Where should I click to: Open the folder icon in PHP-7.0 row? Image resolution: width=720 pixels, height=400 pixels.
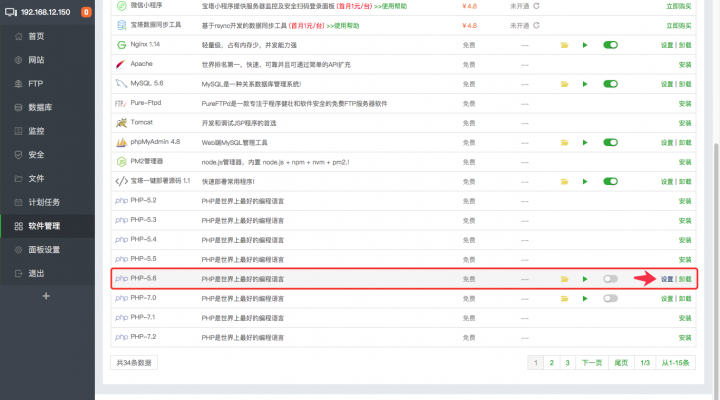[564, 298]
